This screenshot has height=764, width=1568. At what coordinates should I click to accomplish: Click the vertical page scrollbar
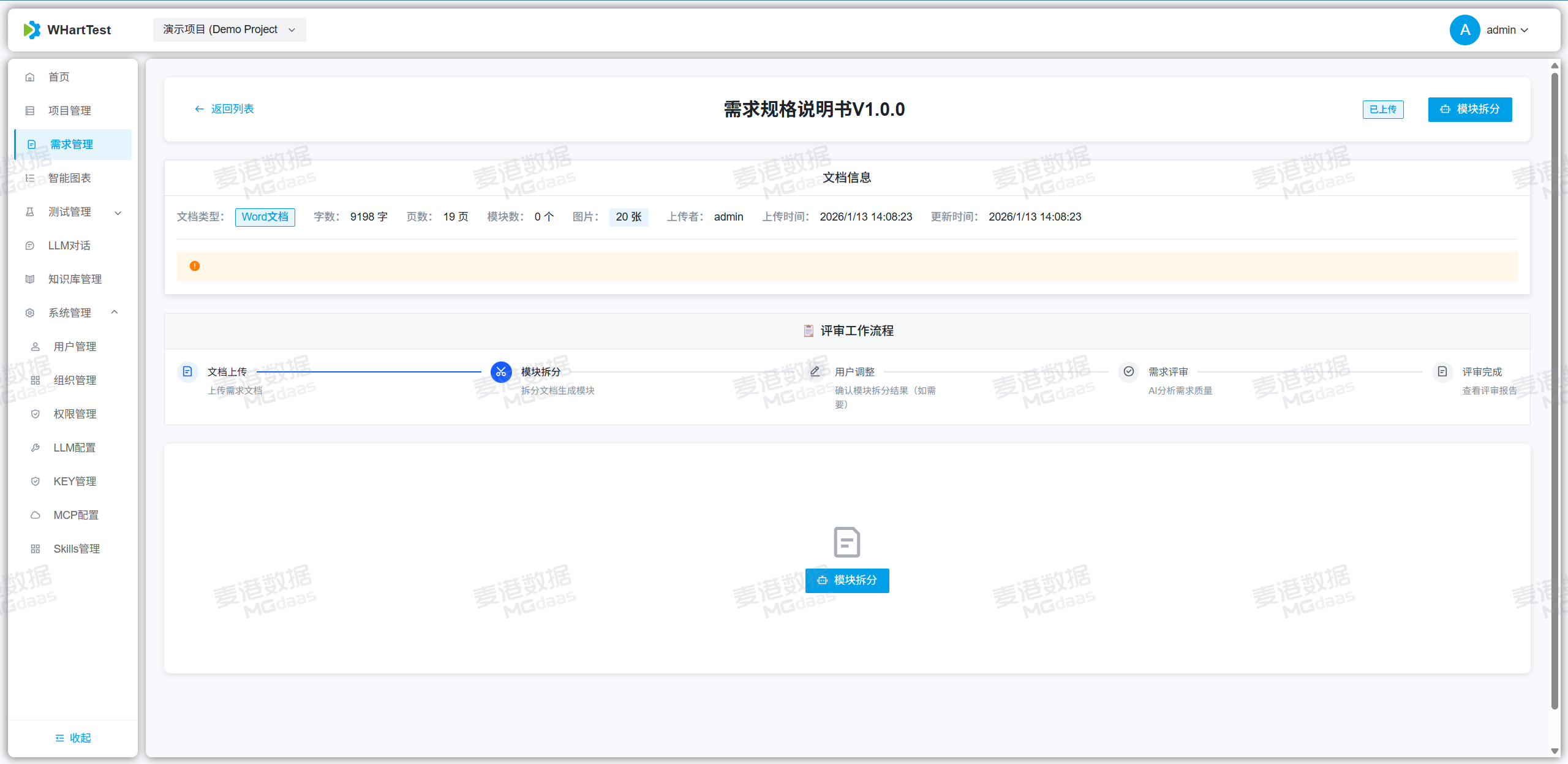tap(1554, 392)
